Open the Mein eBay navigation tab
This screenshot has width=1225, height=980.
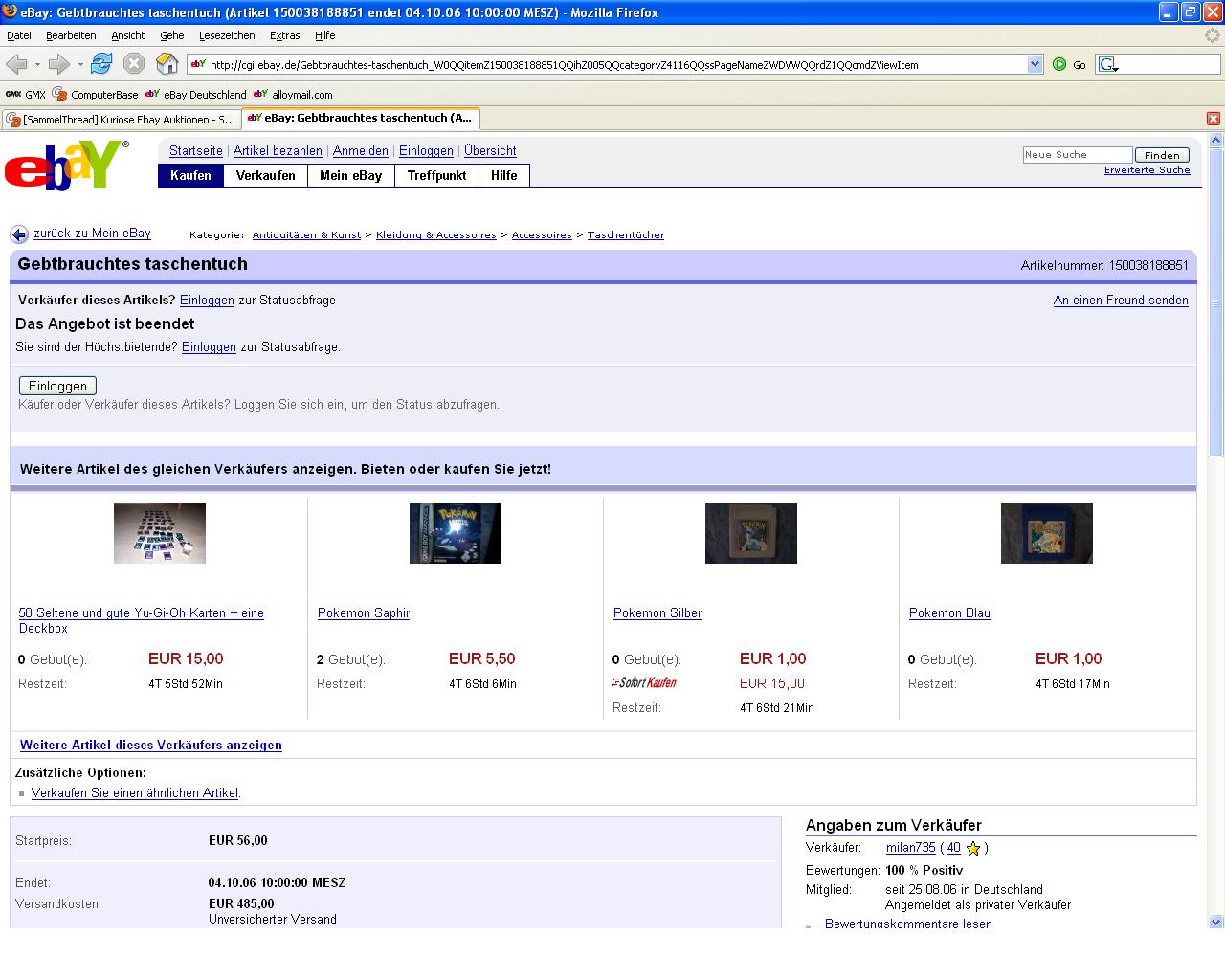pos(351,175)
